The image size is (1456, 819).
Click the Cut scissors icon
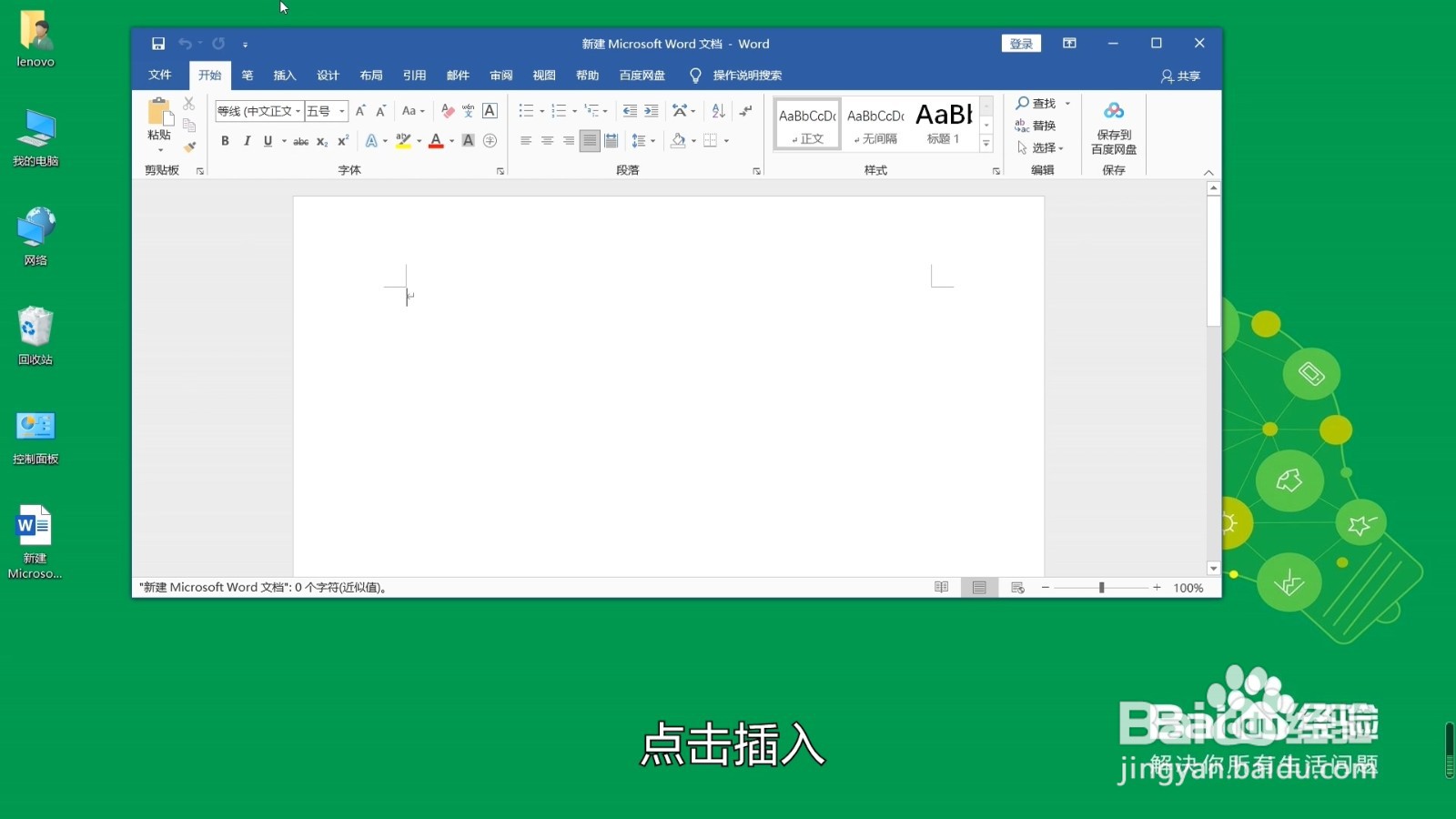189,104
